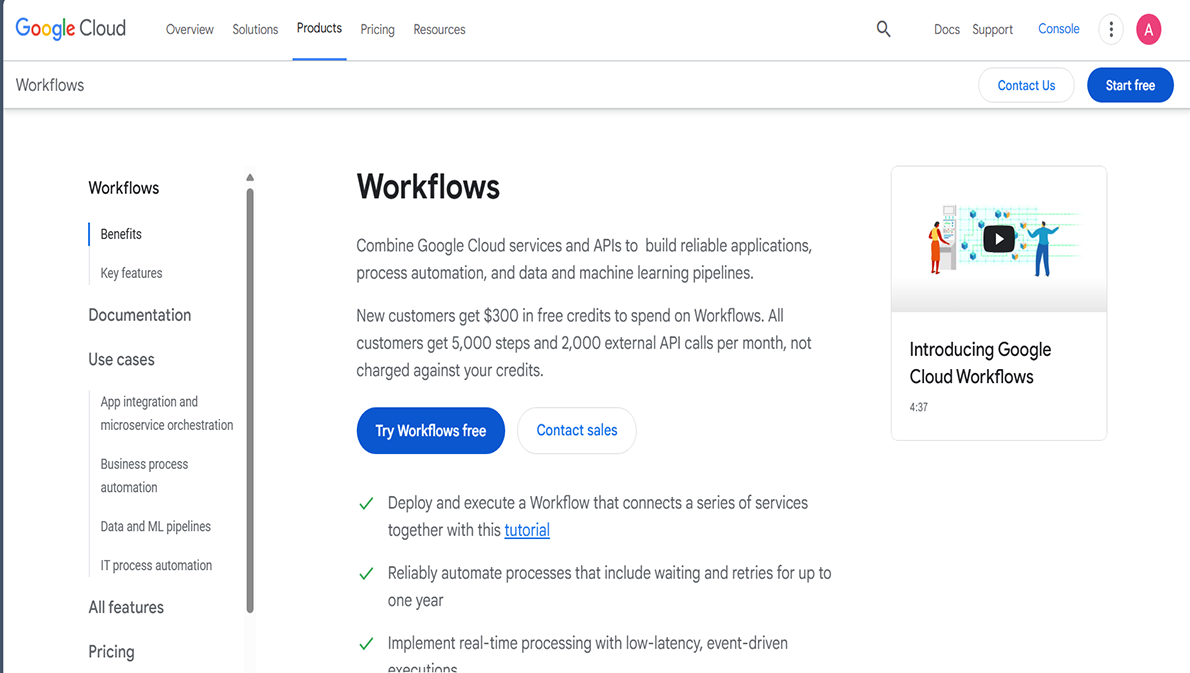Open Pricing in the sidebar
This screenshot has width=1190, height=673.
112,652
